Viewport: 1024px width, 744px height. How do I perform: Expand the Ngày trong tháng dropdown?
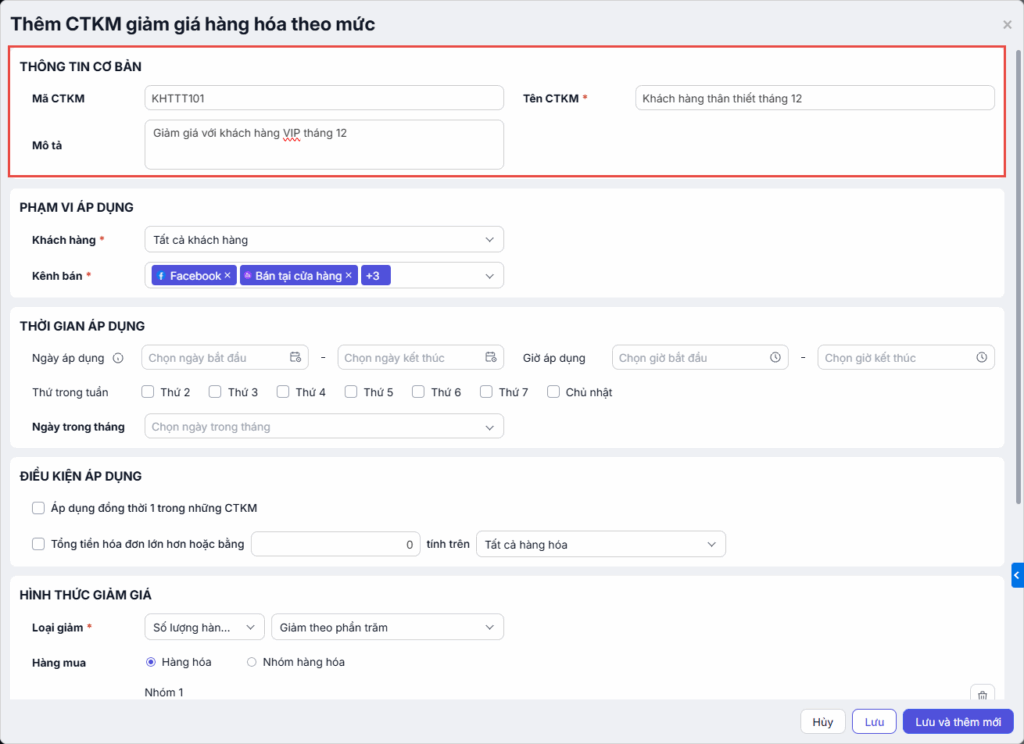pos(324,427)
